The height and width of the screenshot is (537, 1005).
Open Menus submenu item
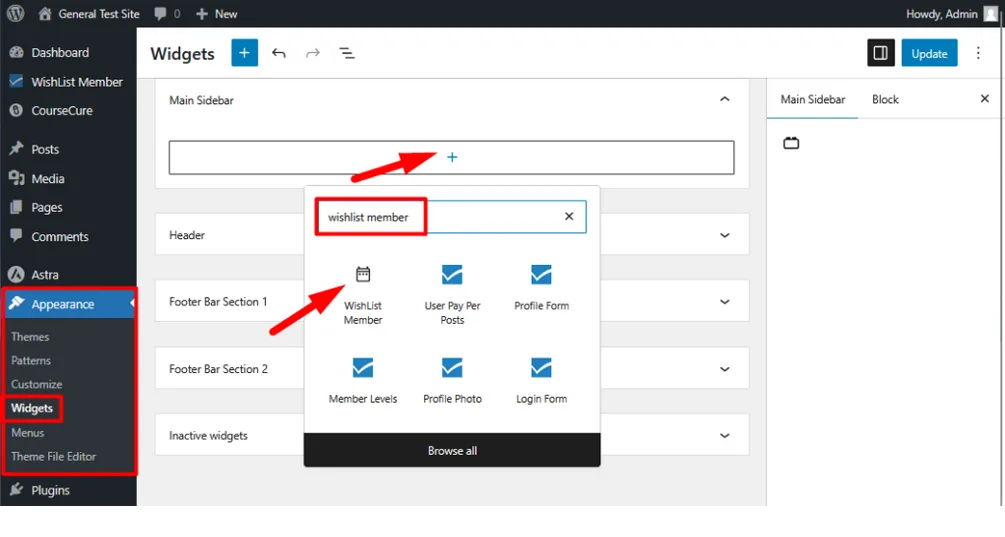[x=28, y=433]
